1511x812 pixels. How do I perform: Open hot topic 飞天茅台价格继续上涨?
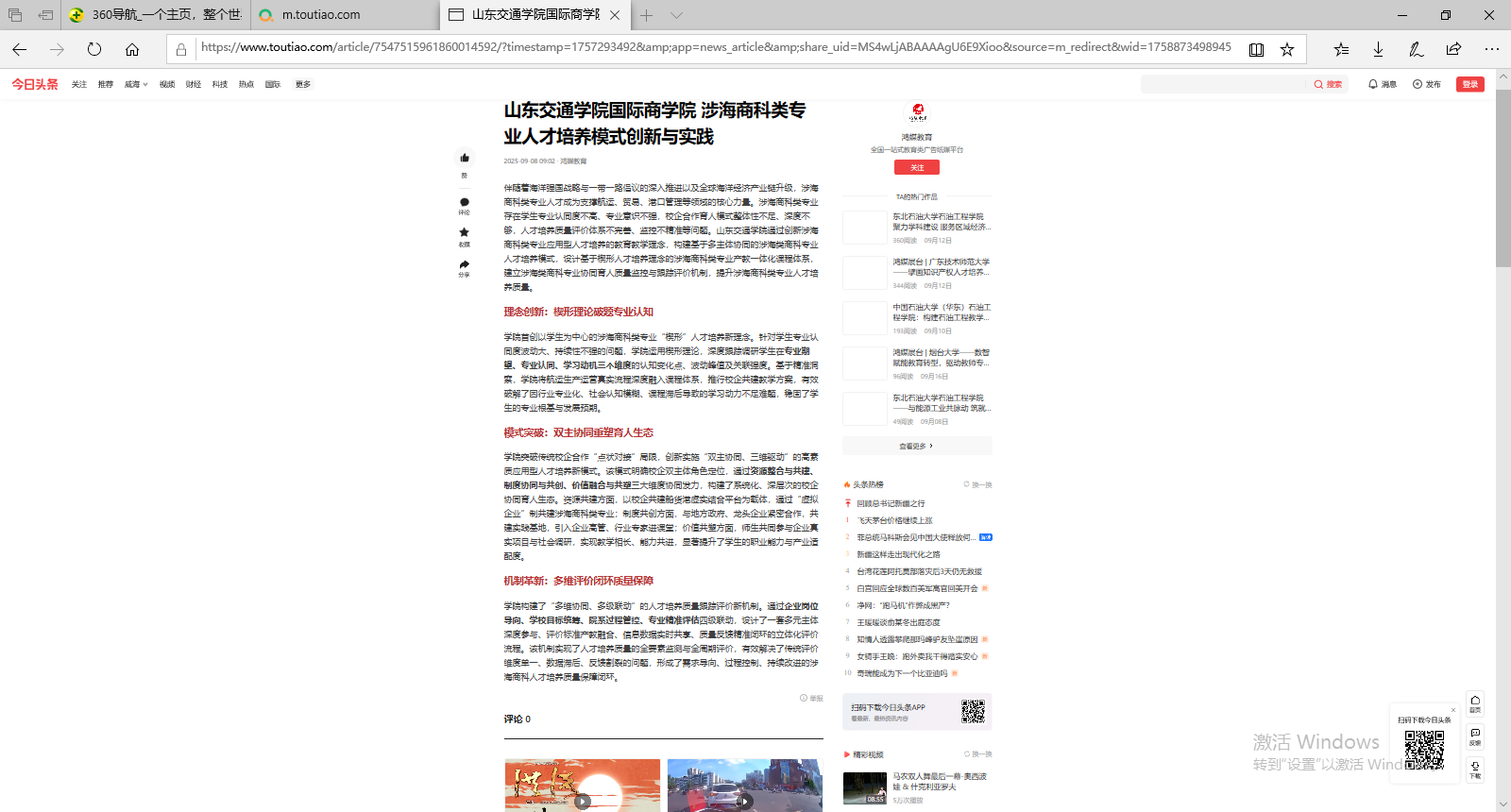coord(894,520)
